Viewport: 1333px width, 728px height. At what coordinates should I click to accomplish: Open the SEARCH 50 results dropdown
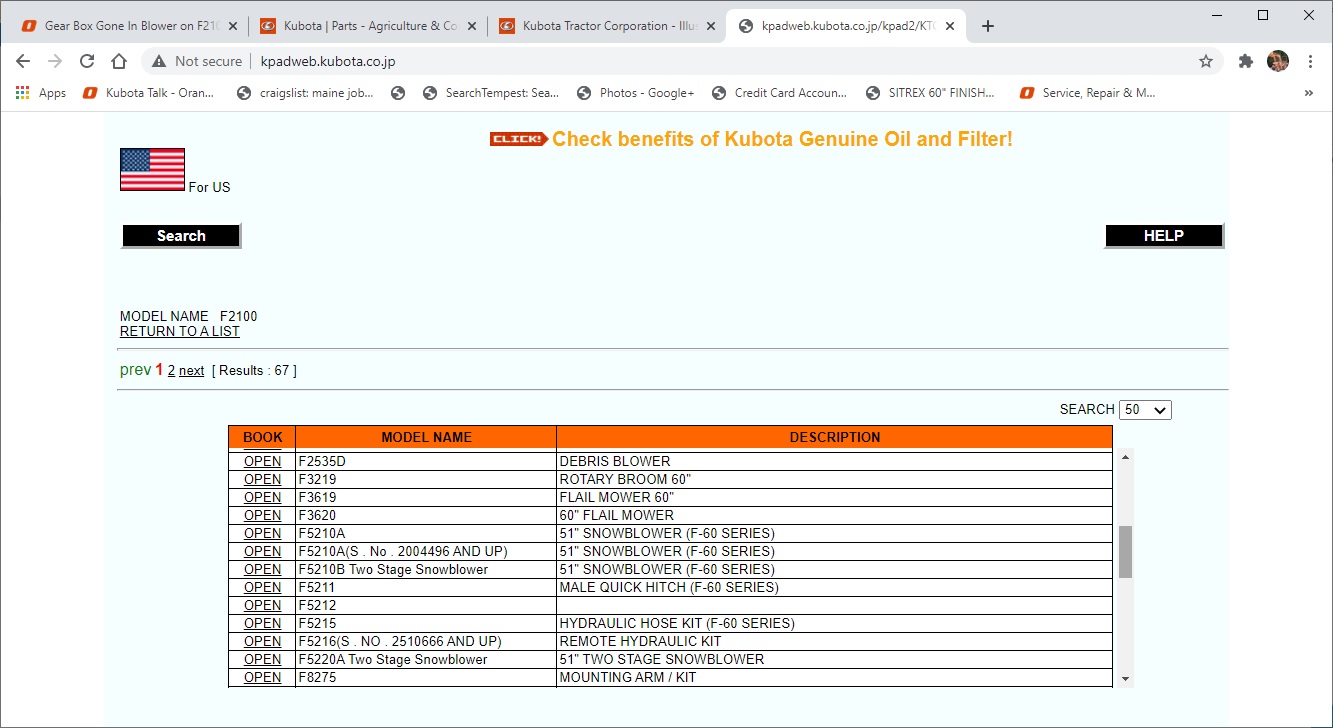[1145, 410]
